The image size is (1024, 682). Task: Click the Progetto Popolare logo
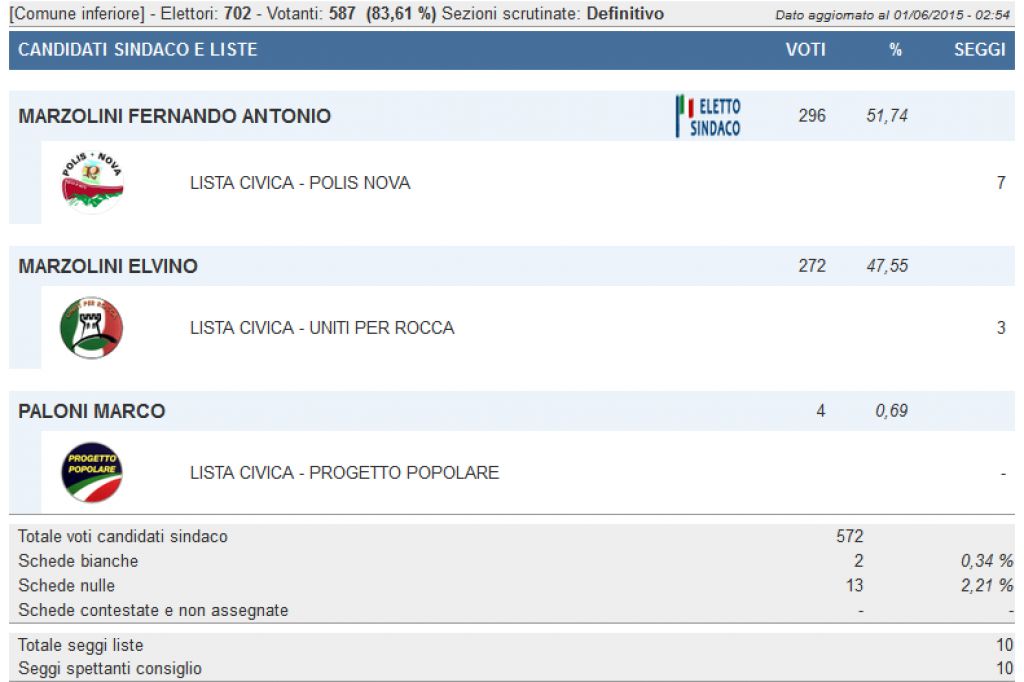click(92, 472)
